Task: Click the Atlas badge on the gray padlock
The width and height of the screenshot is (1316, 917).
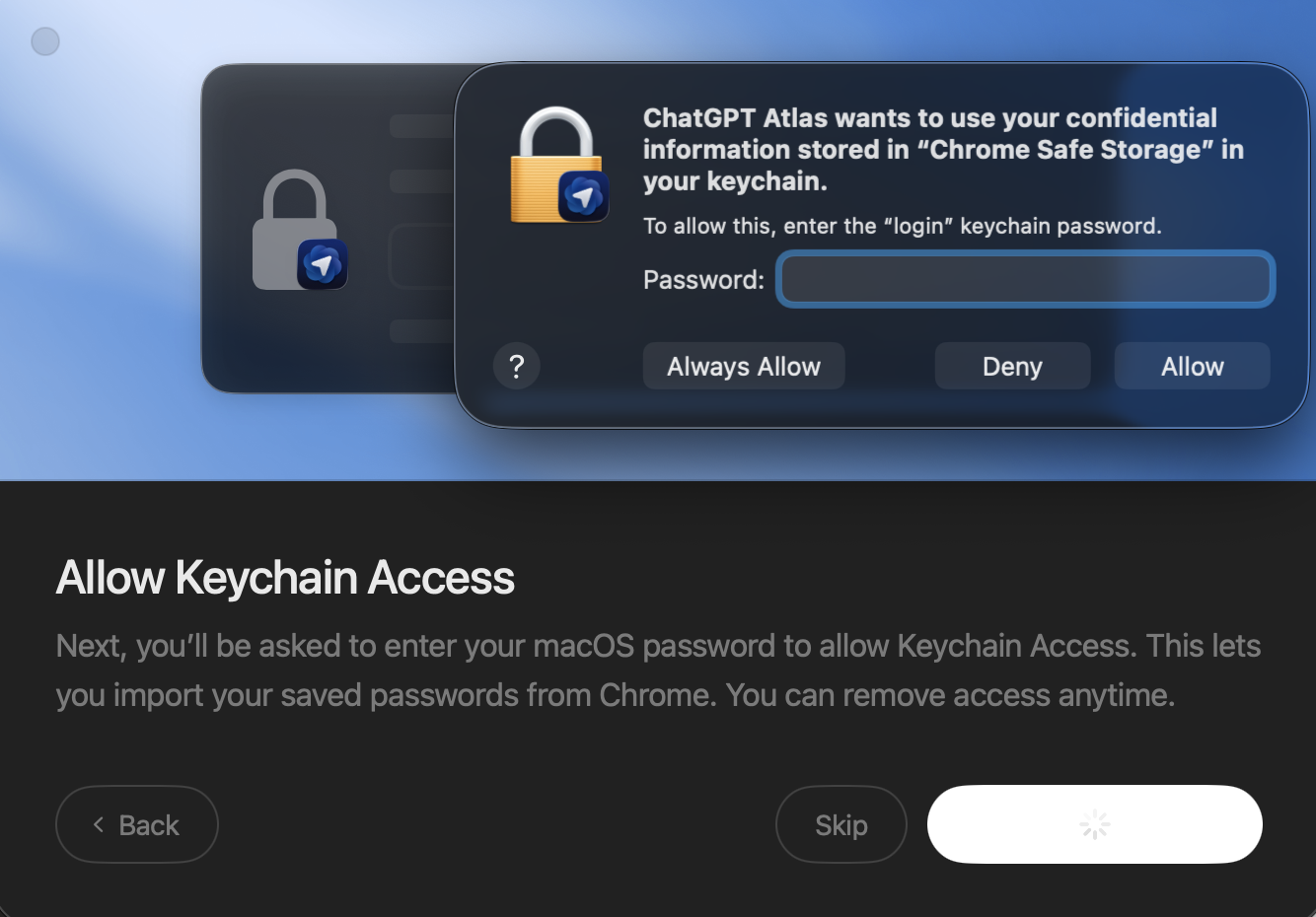Action: [x=323, y=263]
